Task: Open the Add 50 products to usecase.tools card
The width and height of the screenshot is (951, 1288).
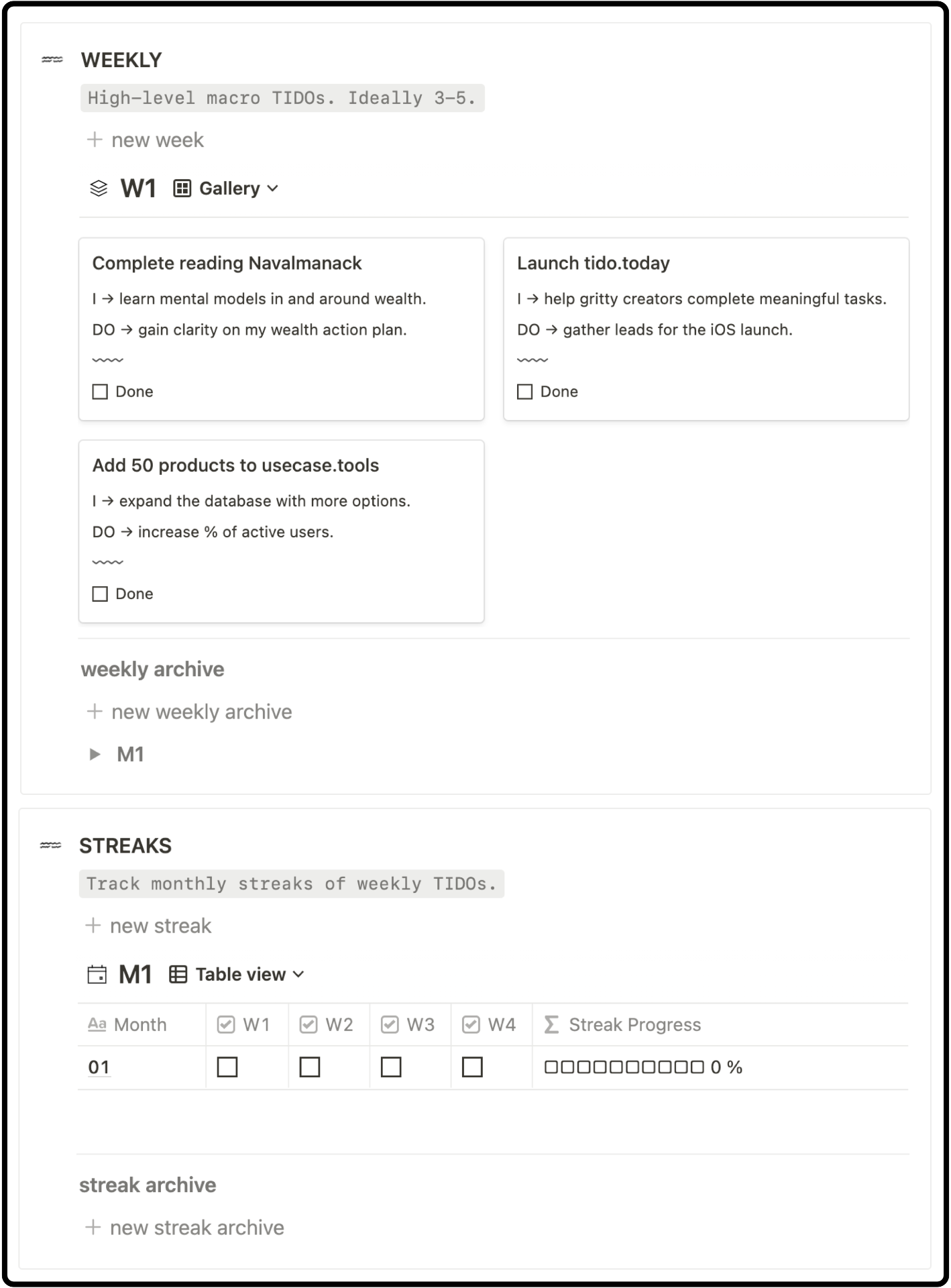Action: 235,466
